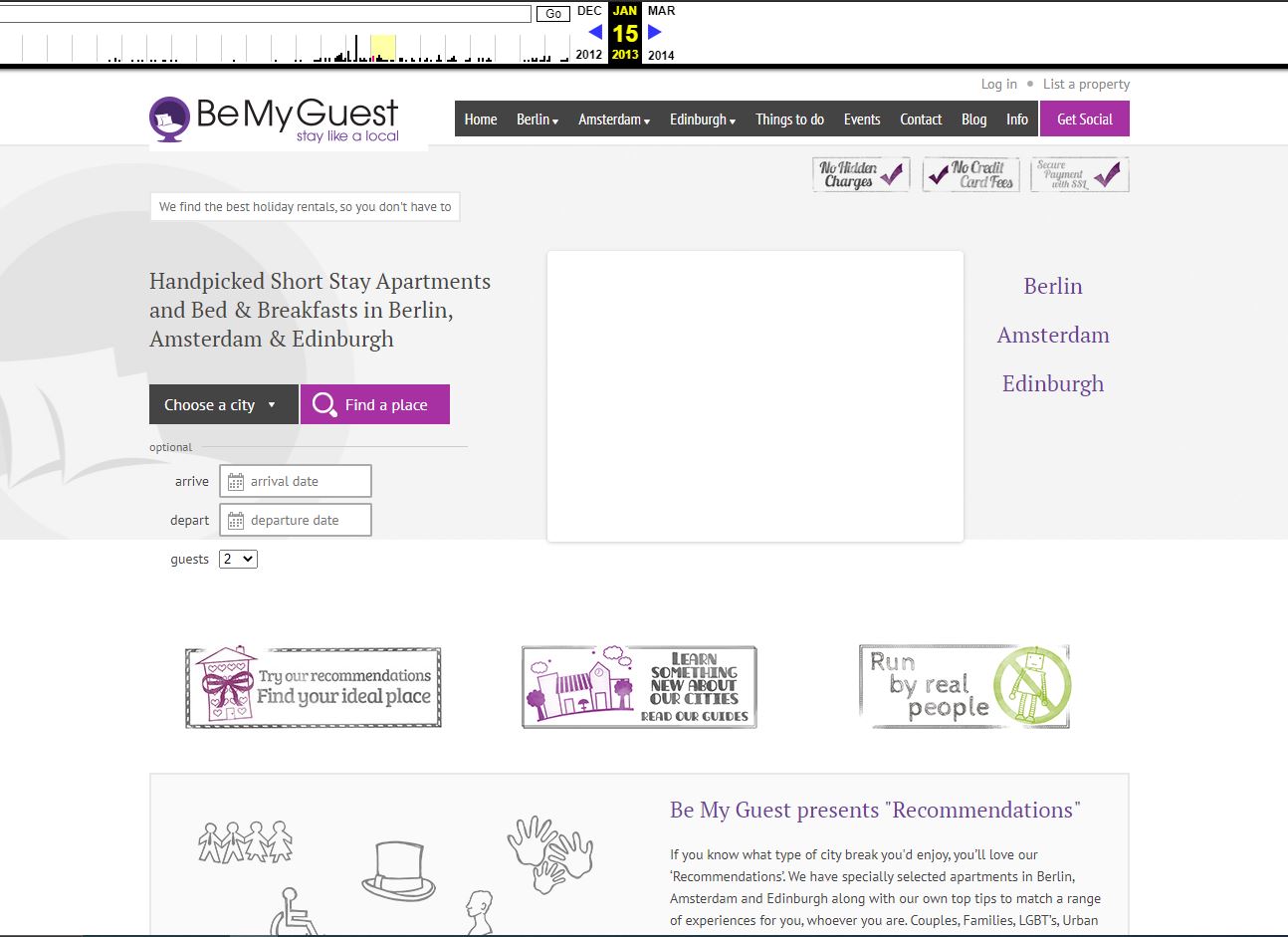Open the arrival date calendar icon
Image resolution: width=1288 pixels, height=937 pixels.
pos(236,482)
